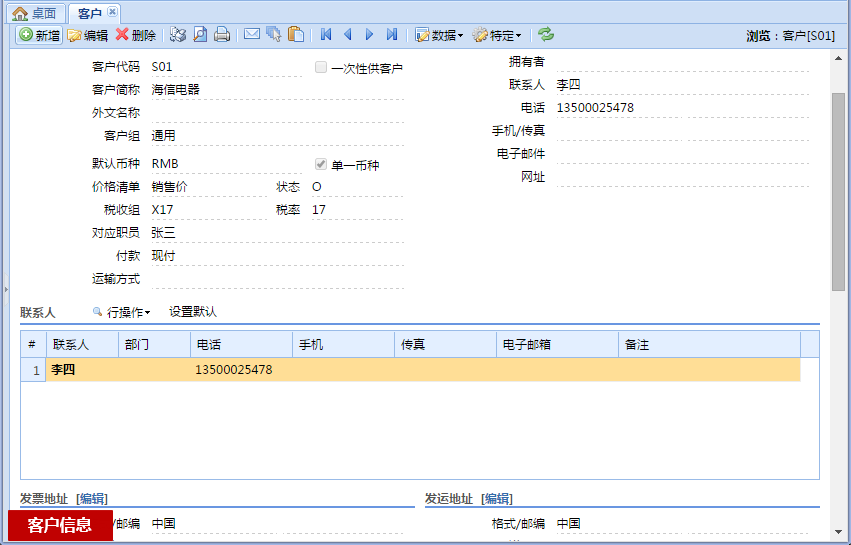851x545 pixels.
Task: Click the 发运地址 编辑 link
Action: tap(497, 498)
